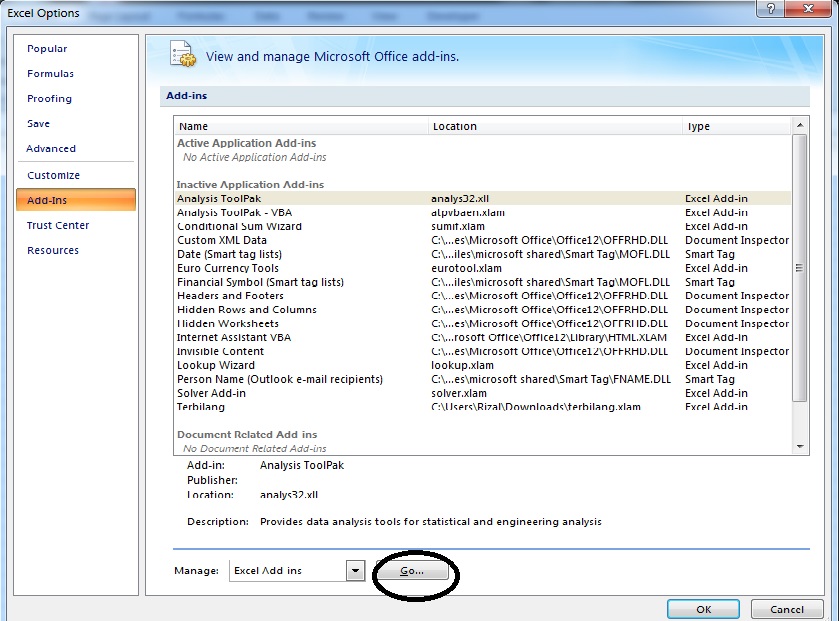839x621 pixels.
Task: Dismiss dialog with Cancel button
Action: tap(787, 609)
